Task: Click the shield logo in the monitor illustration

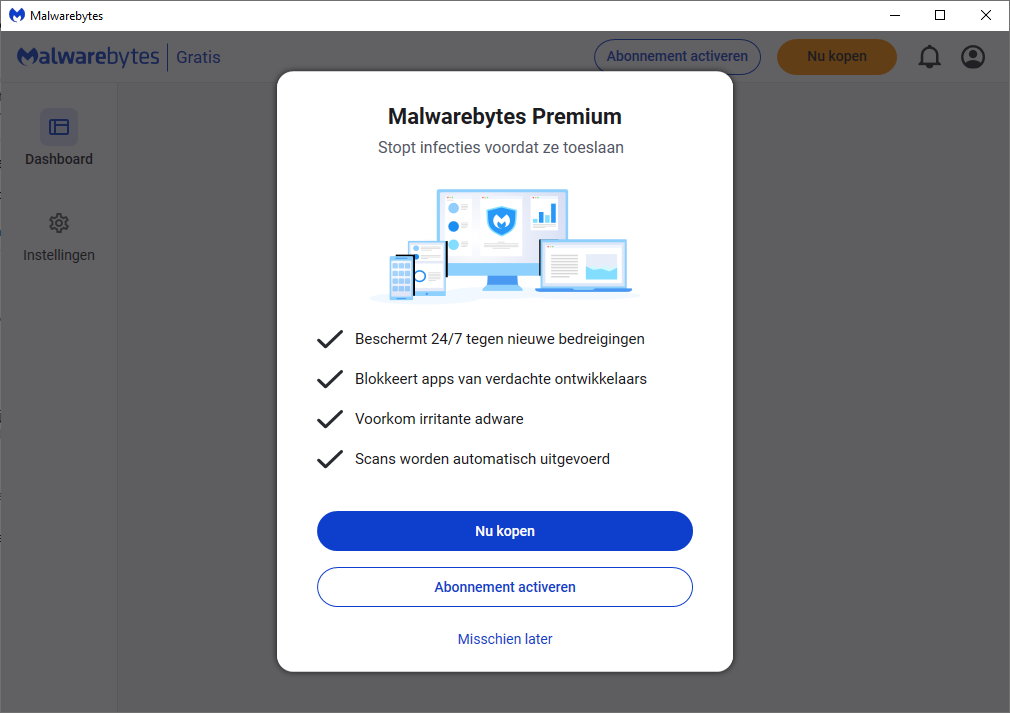Action: click(502, 220)
